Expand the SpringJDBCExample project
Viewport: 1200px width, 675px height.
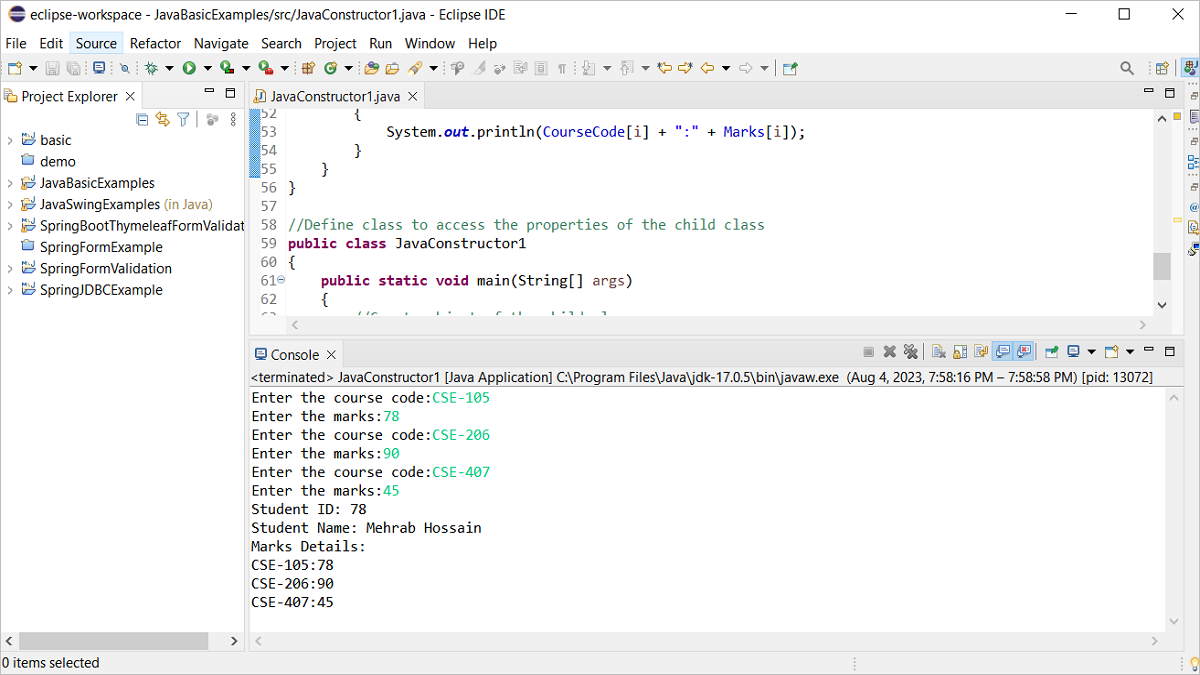click(x=10, y=290)
